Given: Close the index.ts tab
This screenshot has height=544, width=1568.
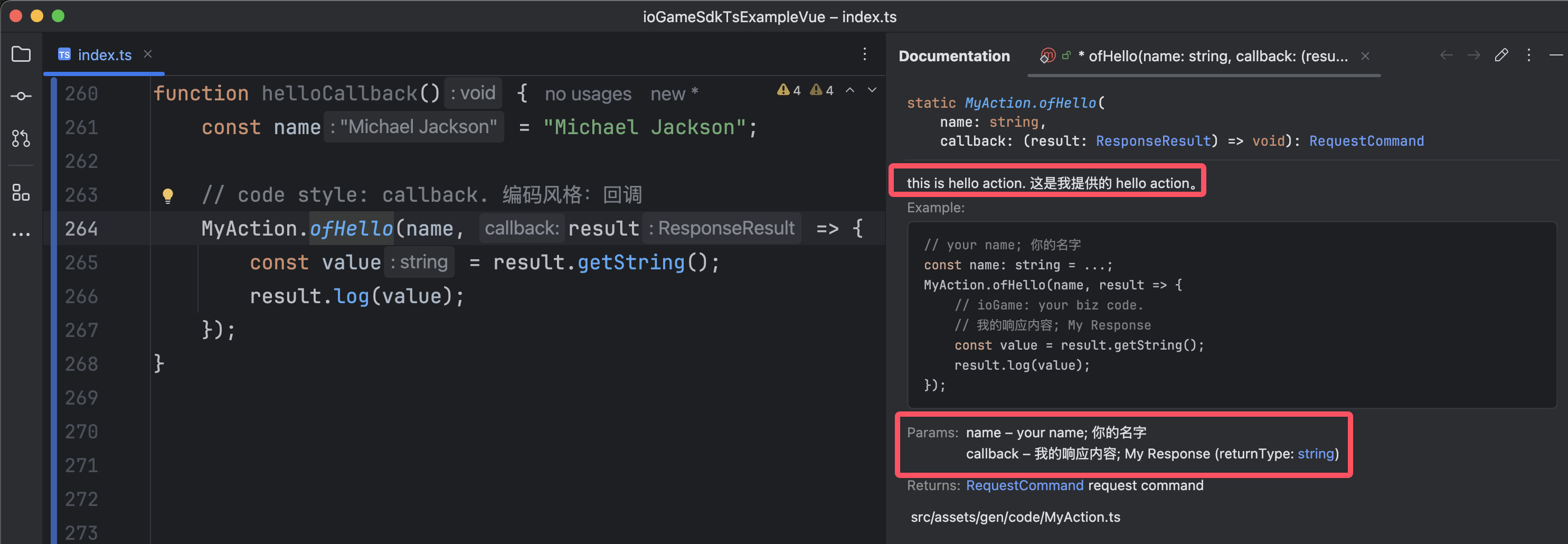Looking at the screenshot, I should (148, 54).
